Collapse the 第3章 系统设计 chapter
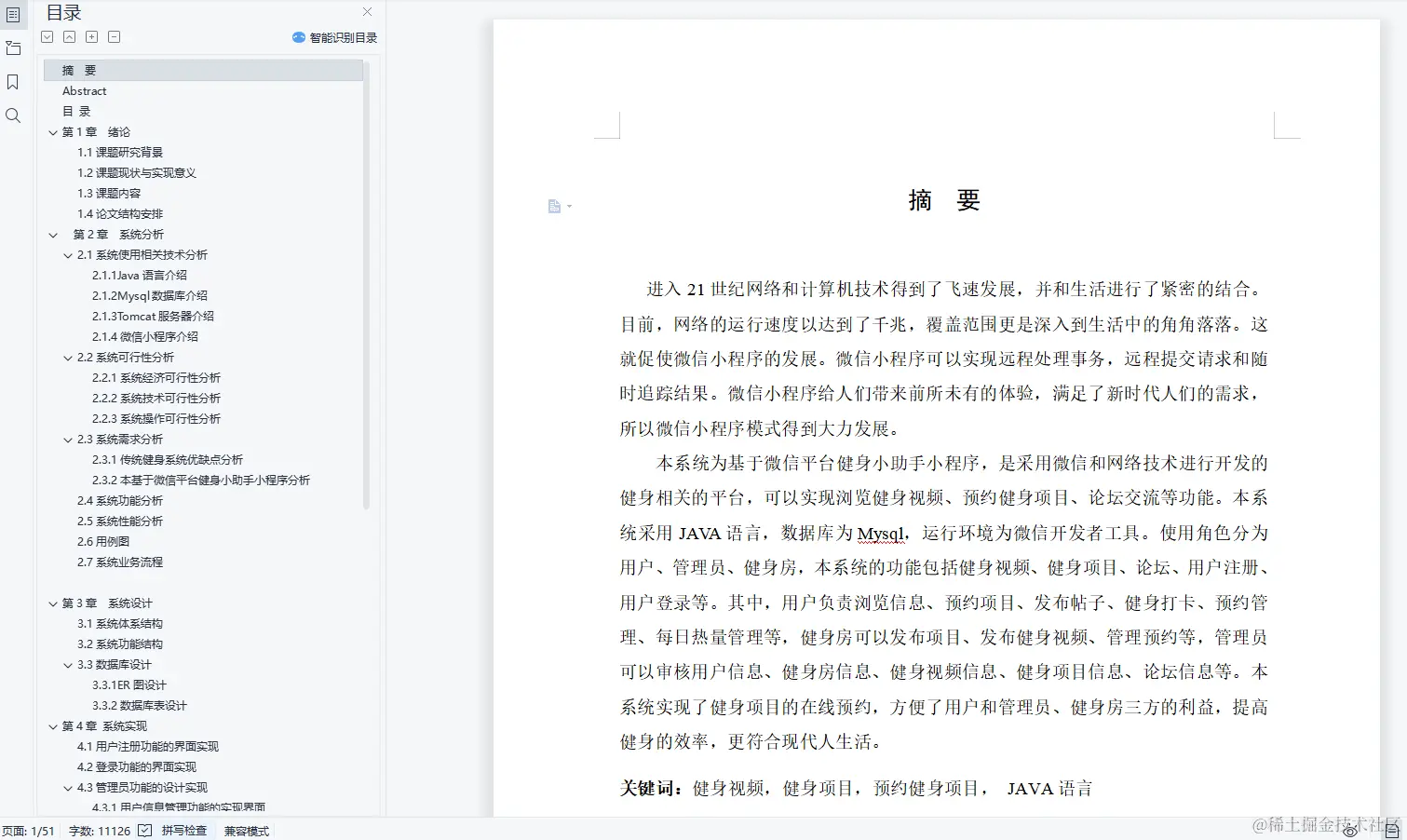The width and height of the screenshot is (1407, 840). pos(53,603)
